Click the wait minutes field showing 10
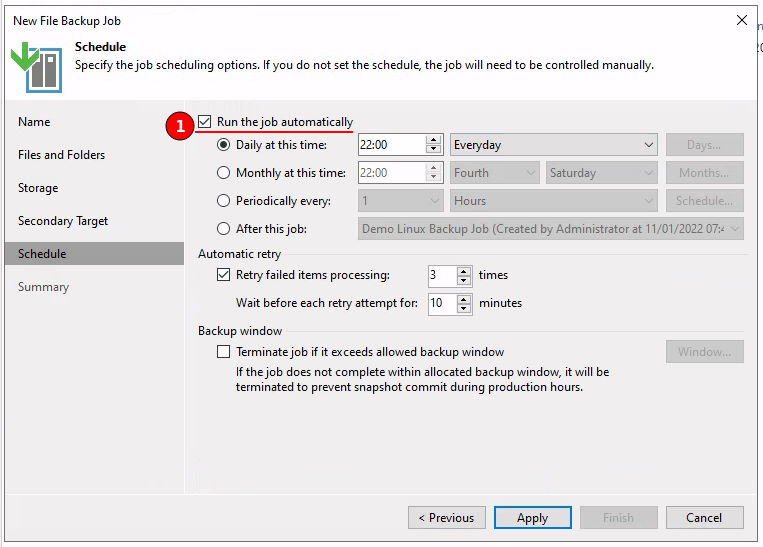Screen dimensions: 763x547 click(442, 303)
